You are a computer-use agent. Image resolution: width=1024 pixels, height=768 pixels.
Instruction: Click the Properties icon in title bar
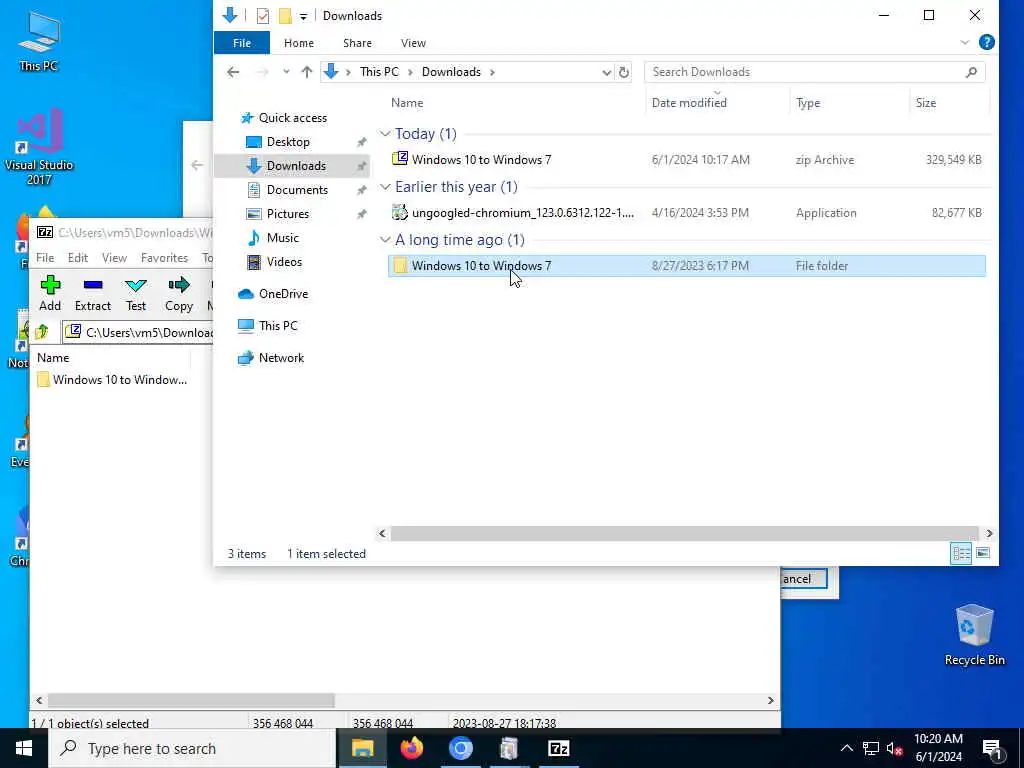click(x=263, y=16)
